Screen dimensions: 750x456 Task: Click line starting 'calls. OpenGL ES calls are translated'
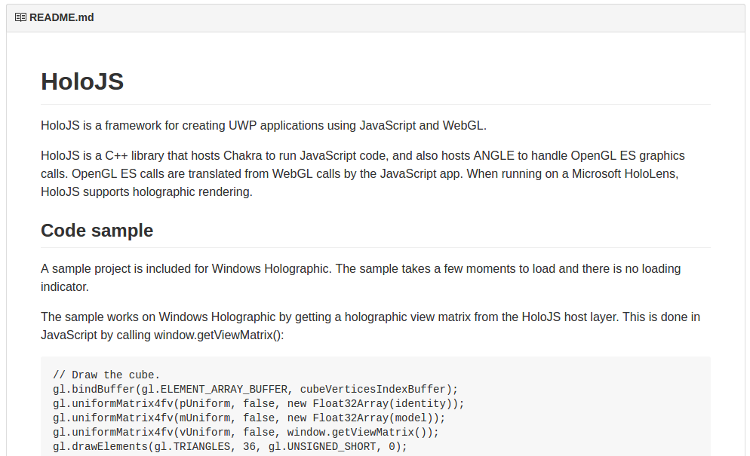click(360, 174)
